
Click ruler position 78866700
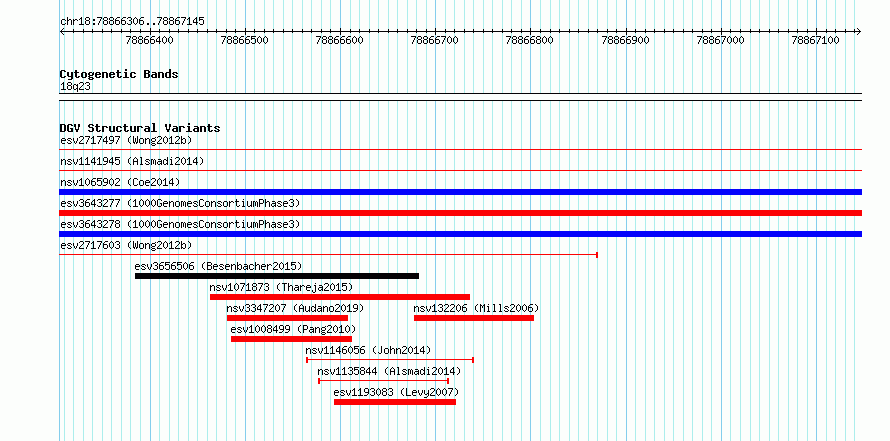435,40
